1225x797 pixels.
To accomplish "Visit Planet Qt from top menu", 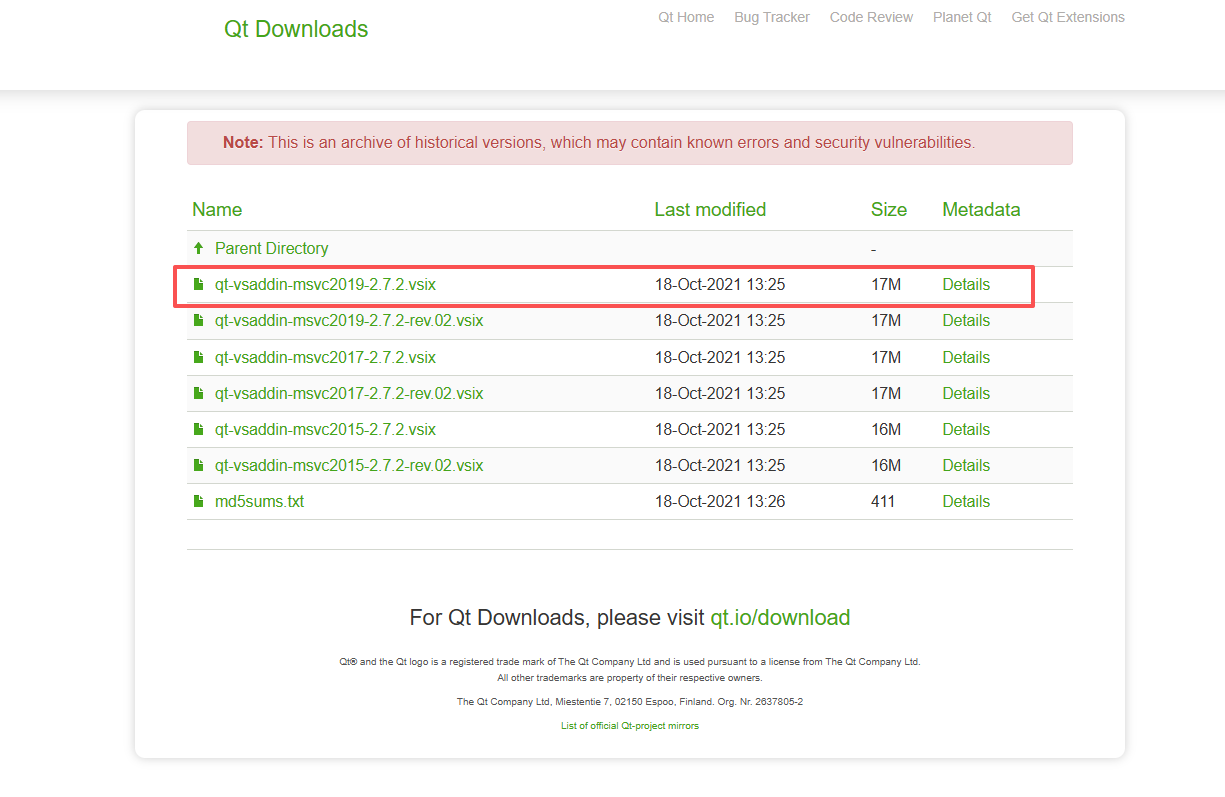I will [962, 17].
